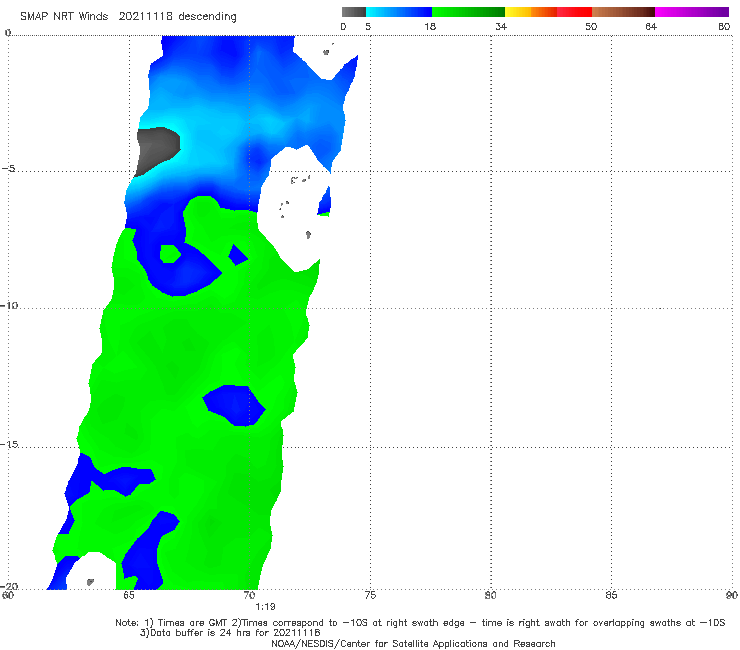Click the color bar label "18"
740x650 pixels.
(x=430, y=27)
